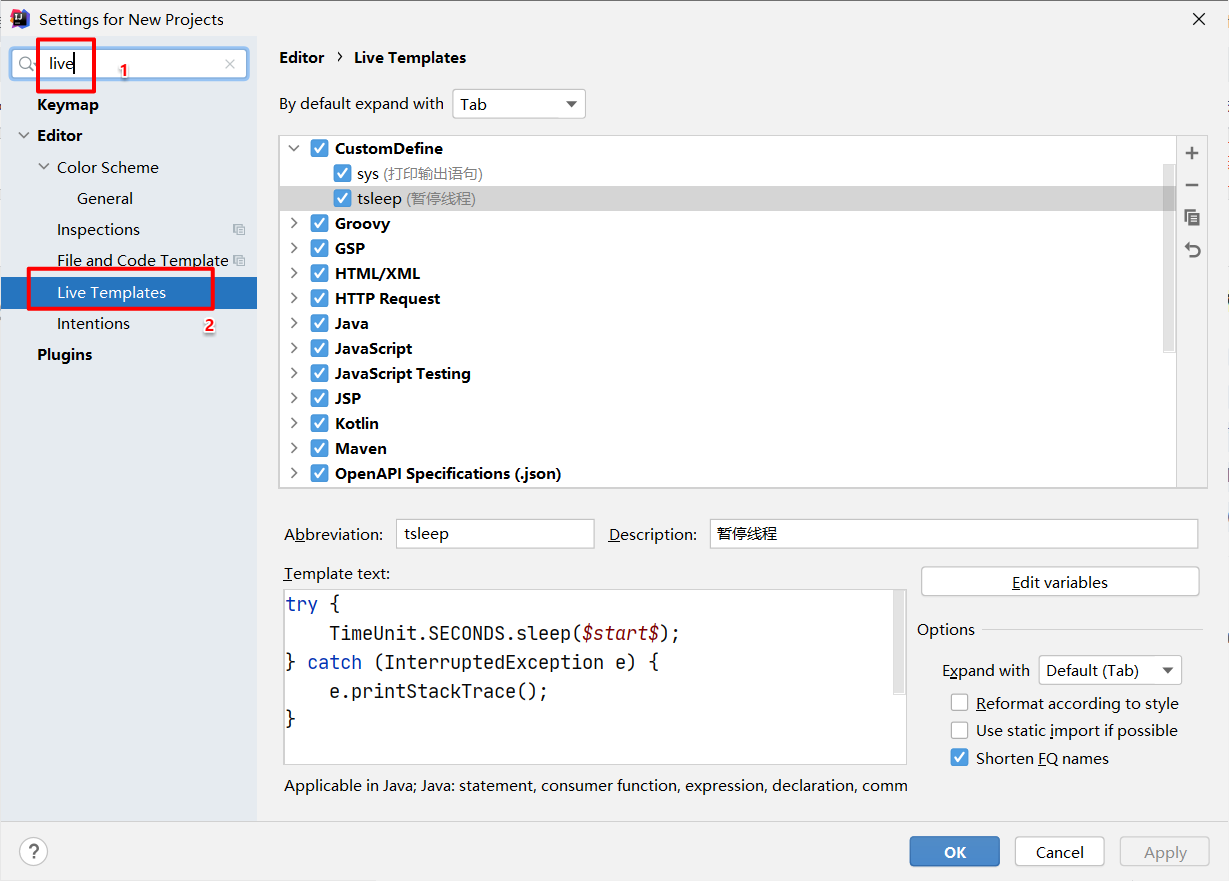The height and width of the screenshot is (881, 1229).
Task: Duplicate the selected template via copy icon
Action: pos(1192,217)
